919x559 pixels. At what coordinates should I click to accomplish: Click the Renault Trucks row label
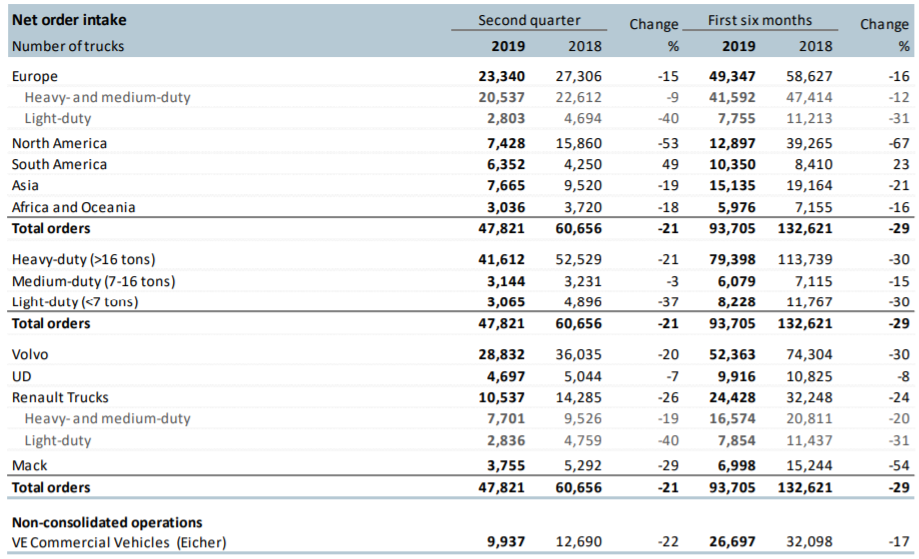tap(60, 397)
